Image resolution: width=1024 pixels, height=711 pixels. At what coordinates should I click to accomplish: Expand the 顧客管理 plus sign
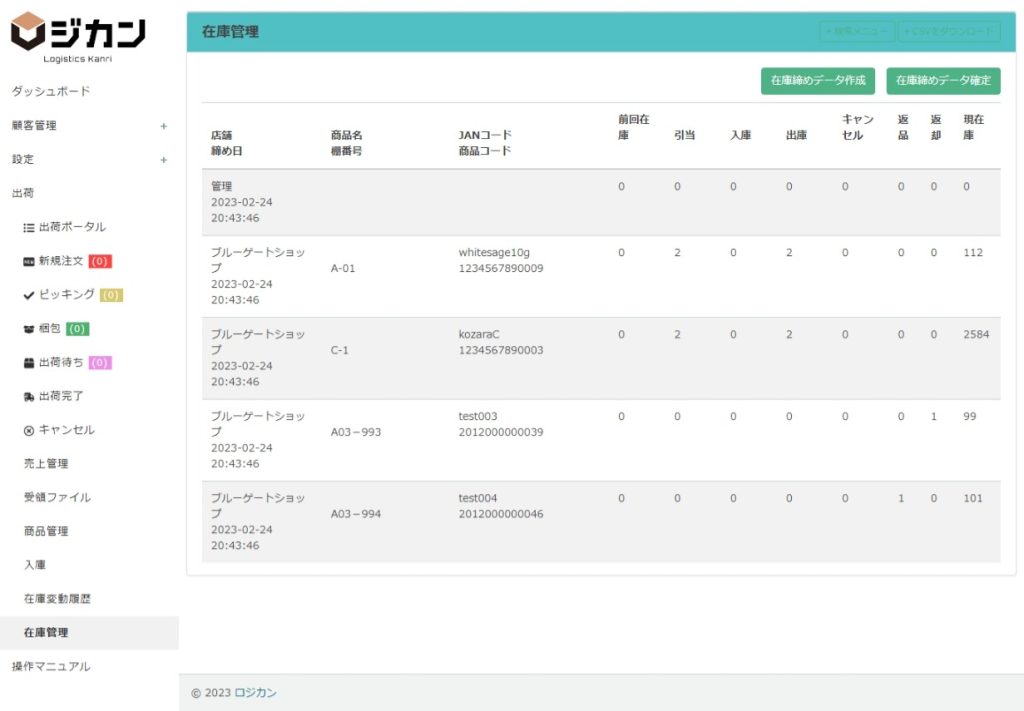click(163, 126)
